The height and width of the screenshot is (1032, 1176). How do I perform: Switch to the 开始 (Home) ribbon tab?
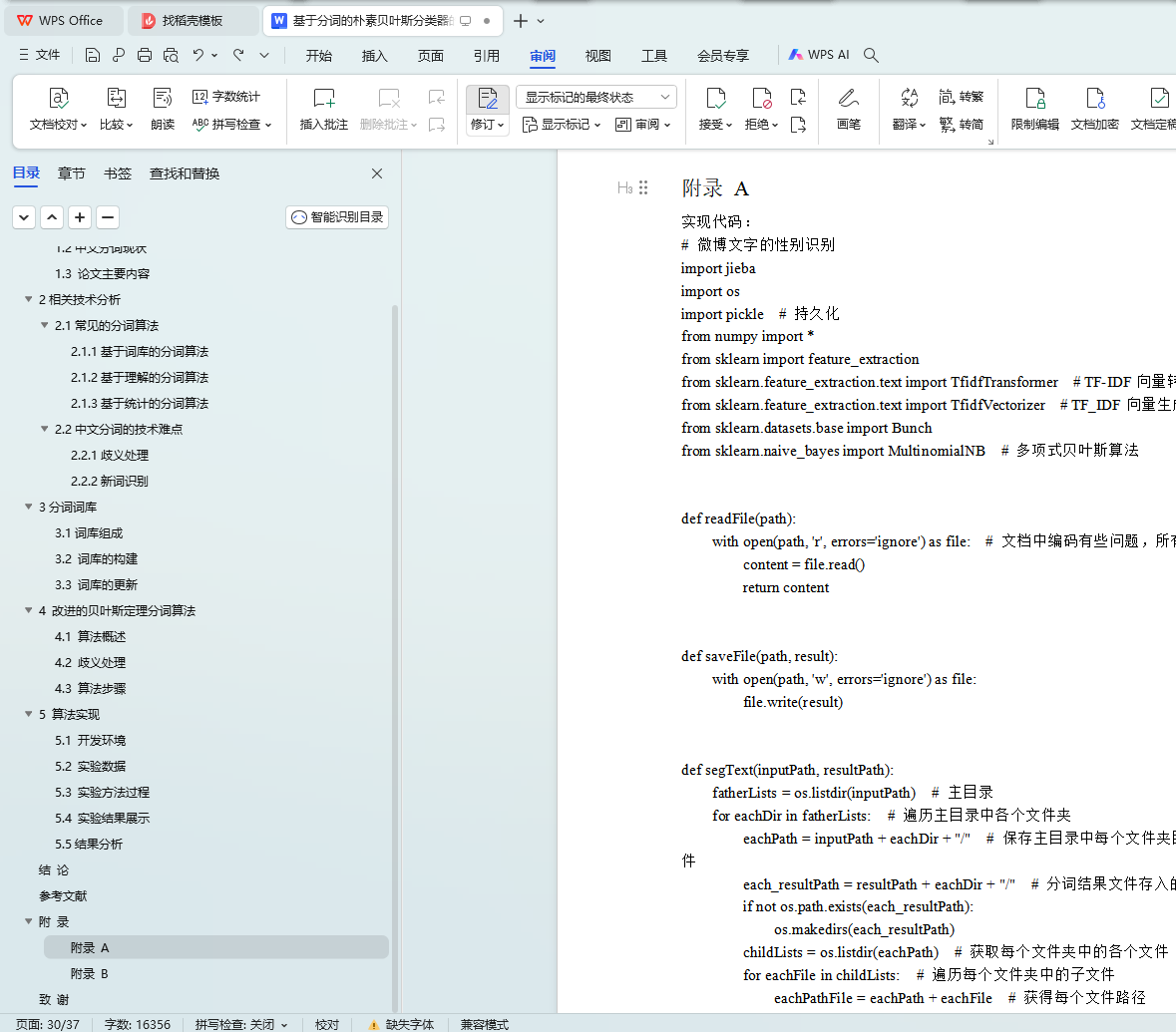(319, 56)
